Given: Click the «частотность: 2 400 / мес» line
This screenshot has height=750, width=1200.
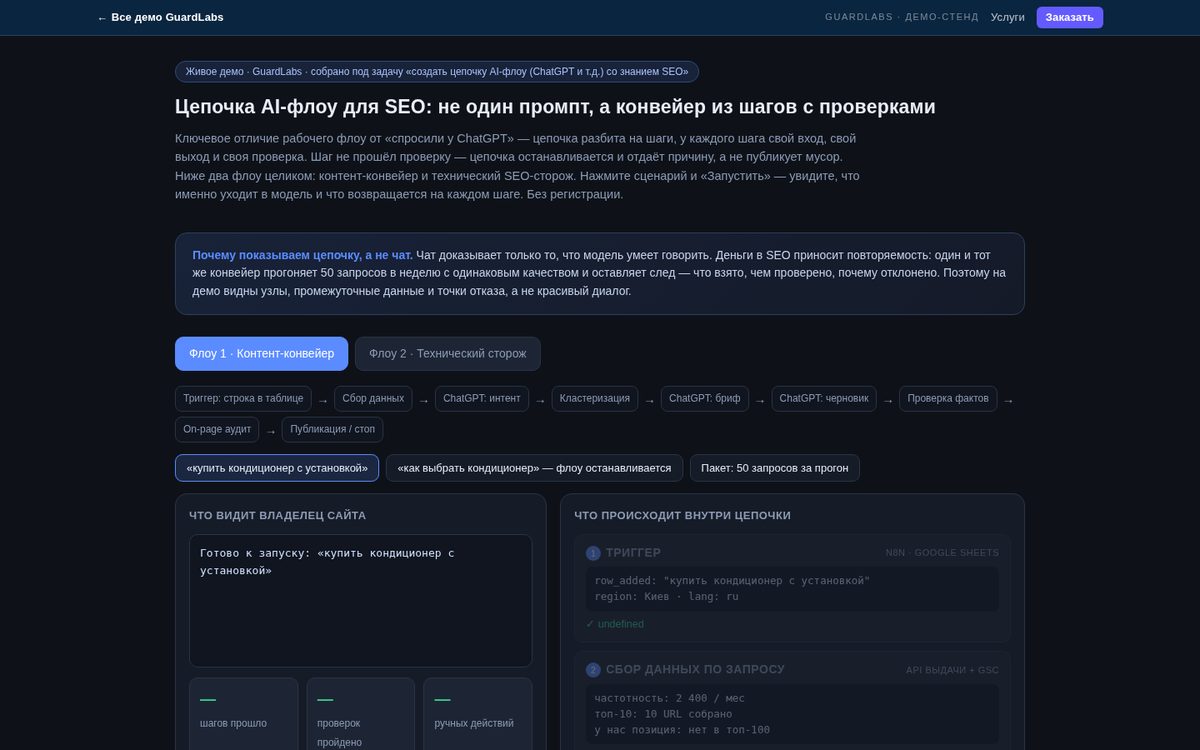Looking at the screenshot, I should click(669, 698).
